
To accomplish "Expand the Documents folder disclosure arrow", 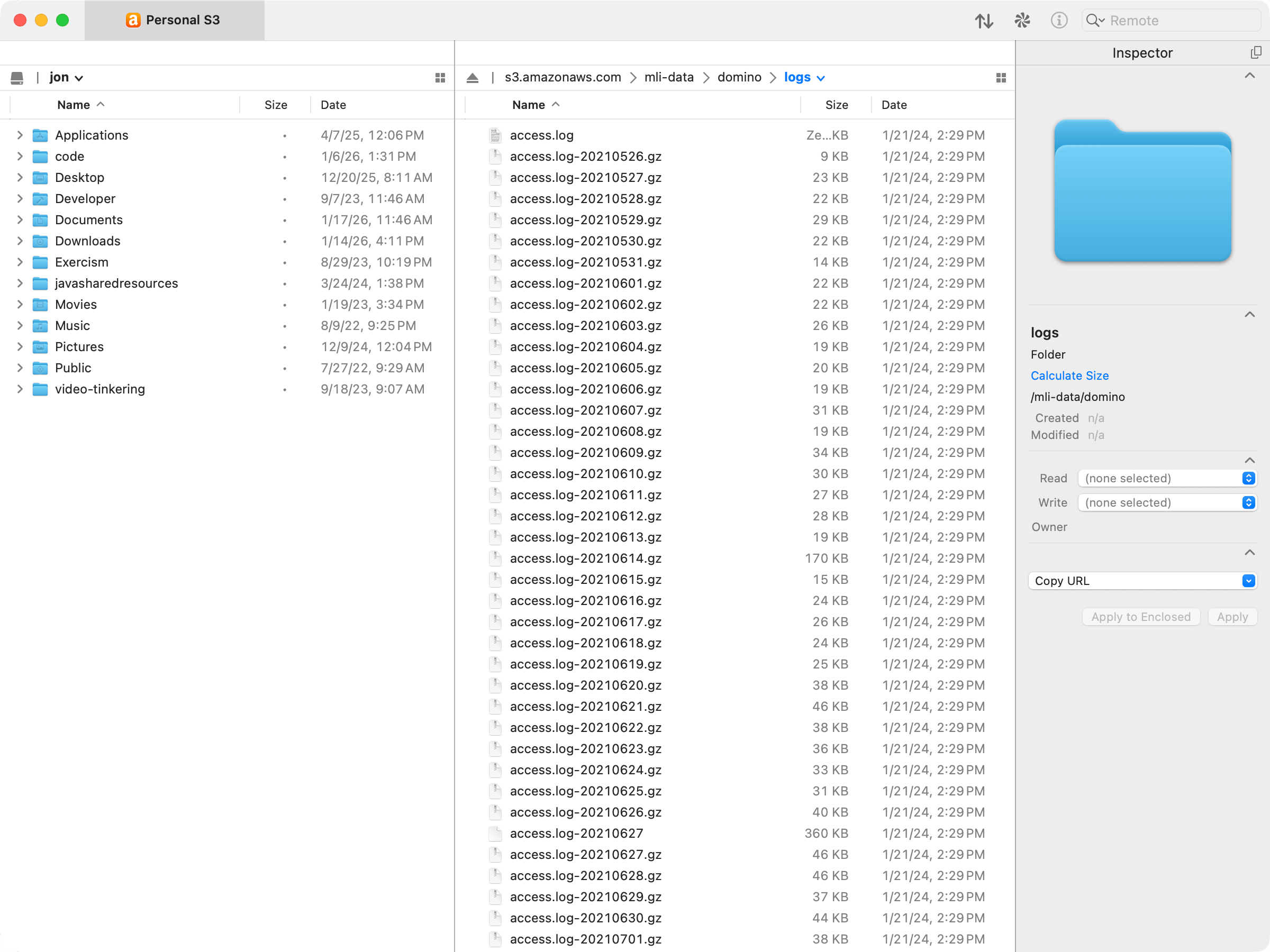I will tap(20, 220).
